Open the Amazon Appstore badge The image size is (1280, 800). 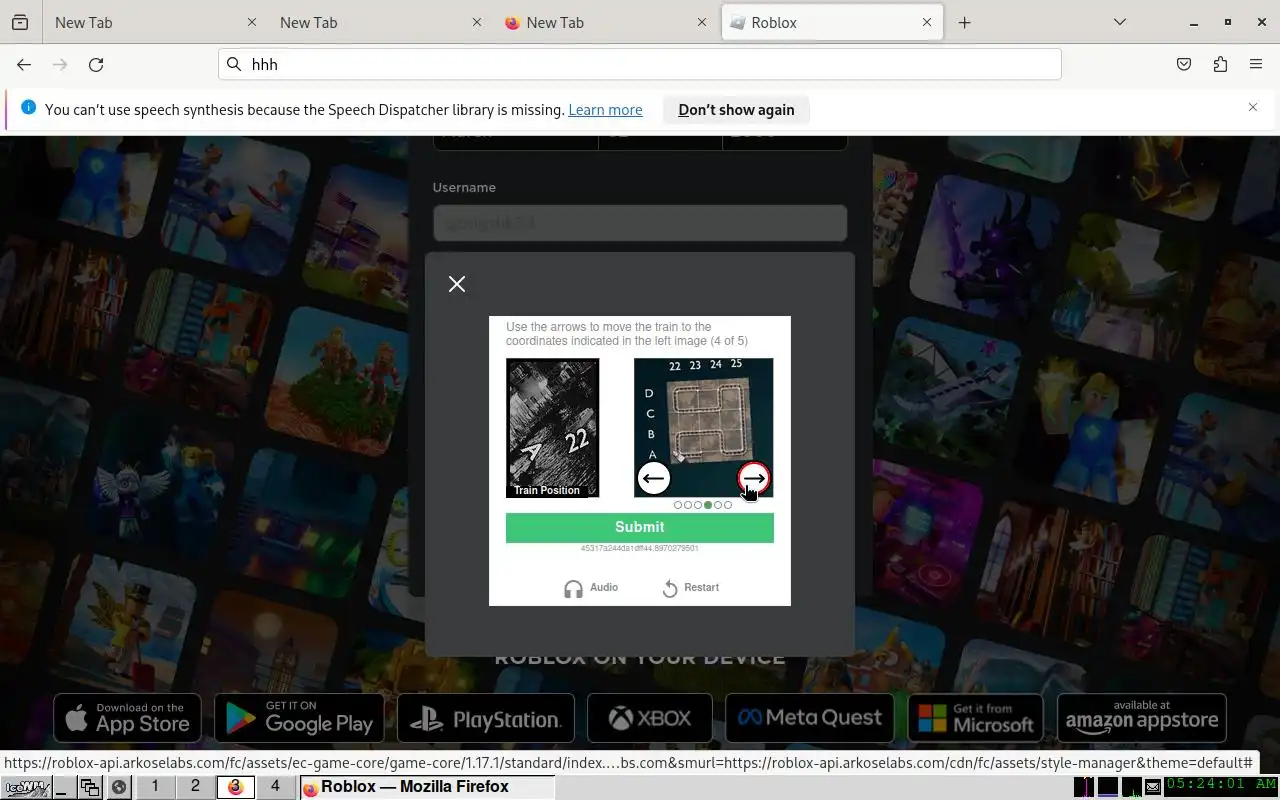coord(1142,718)
